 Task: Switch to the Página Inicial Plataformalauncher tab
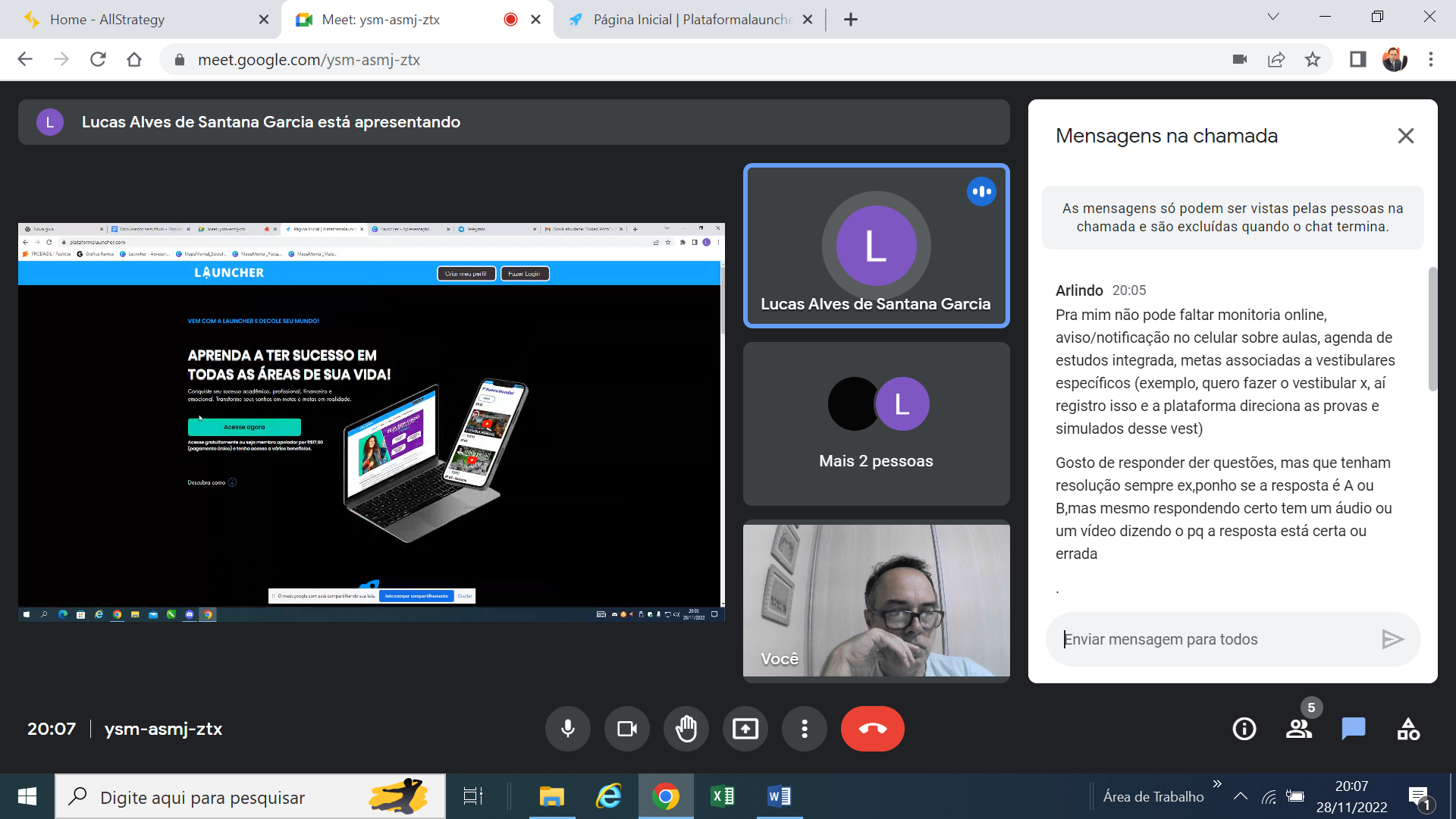pyautogui.click(x=682, y=20)
